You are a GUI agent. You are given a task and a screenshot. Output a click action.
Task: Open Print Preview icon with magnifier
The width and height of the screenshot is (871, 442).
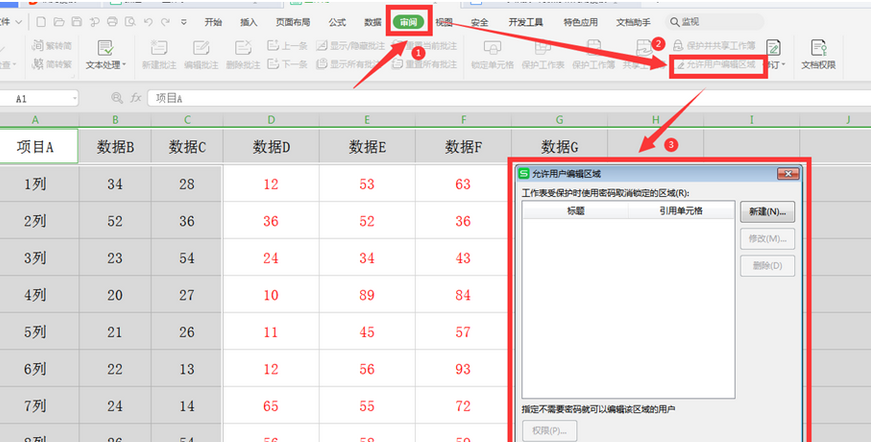130,22
